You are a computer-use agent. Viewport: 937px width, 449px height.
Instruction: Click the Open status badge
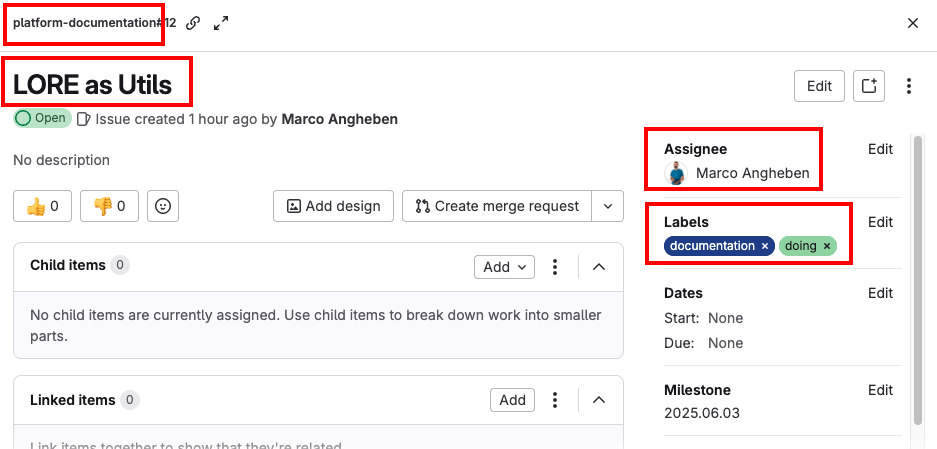tap(42, 118)
